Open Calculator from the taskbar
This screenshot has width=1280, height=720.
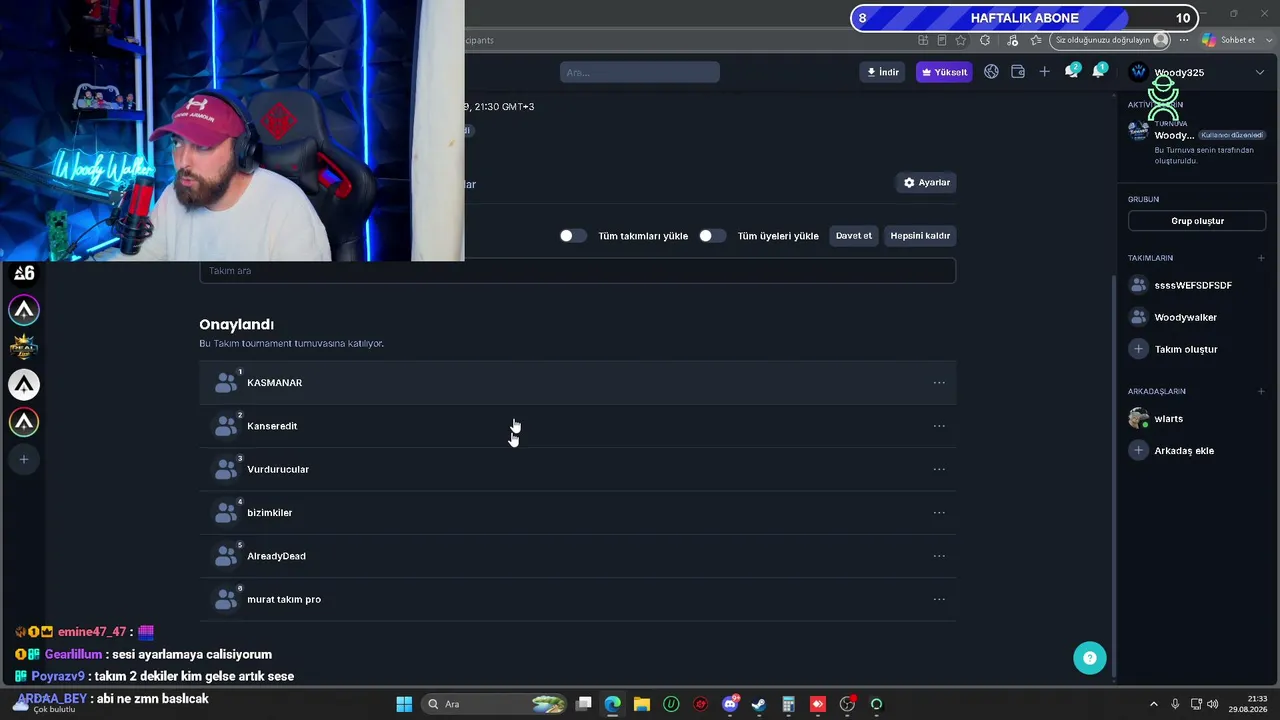click(788, 704)
